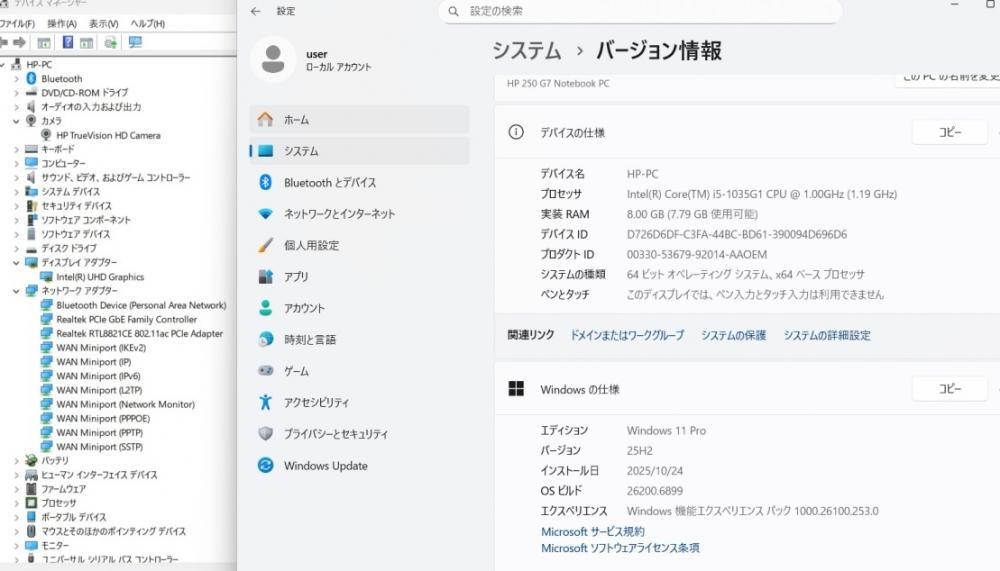Click the blue help question-mark toolbar icon
Screen dimensions: 1000x571
point(68,42)
